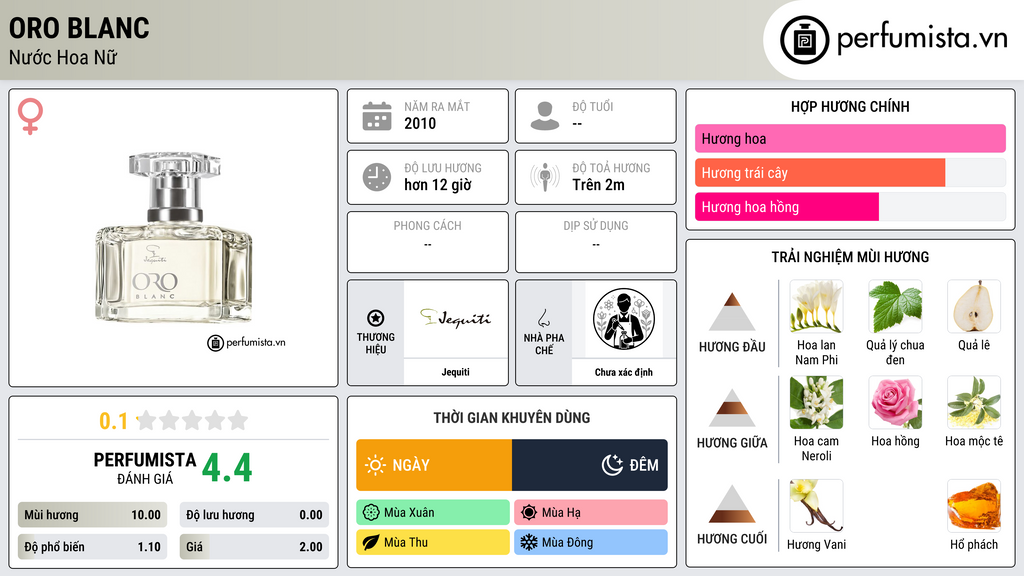This screenshot has height=576, width=1024.
Task: Select the Hương hoa accord bar
Action: tap(850, 138)
